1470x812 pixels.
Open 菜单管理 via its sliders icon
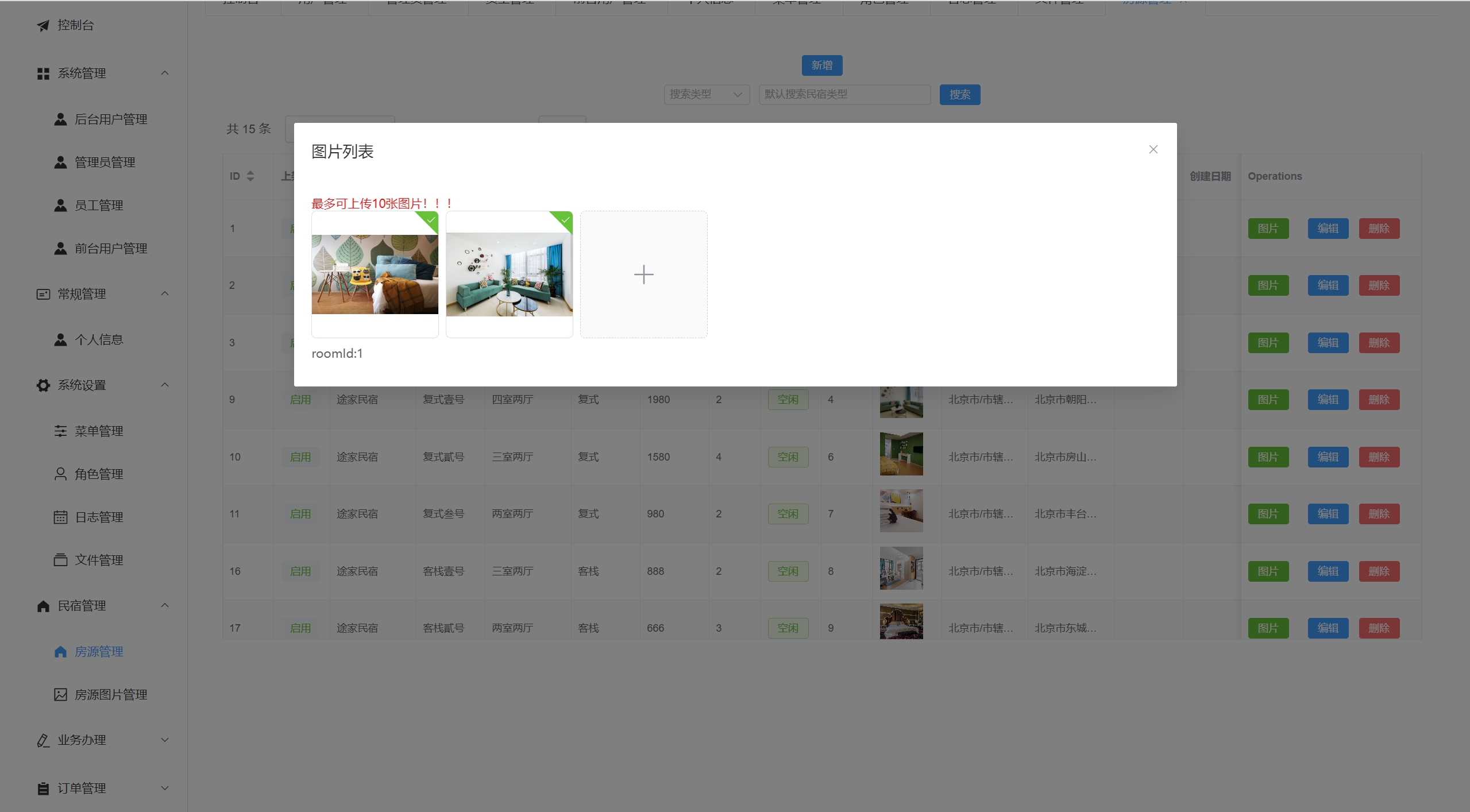pyautogui.click(x=60, y=431)
